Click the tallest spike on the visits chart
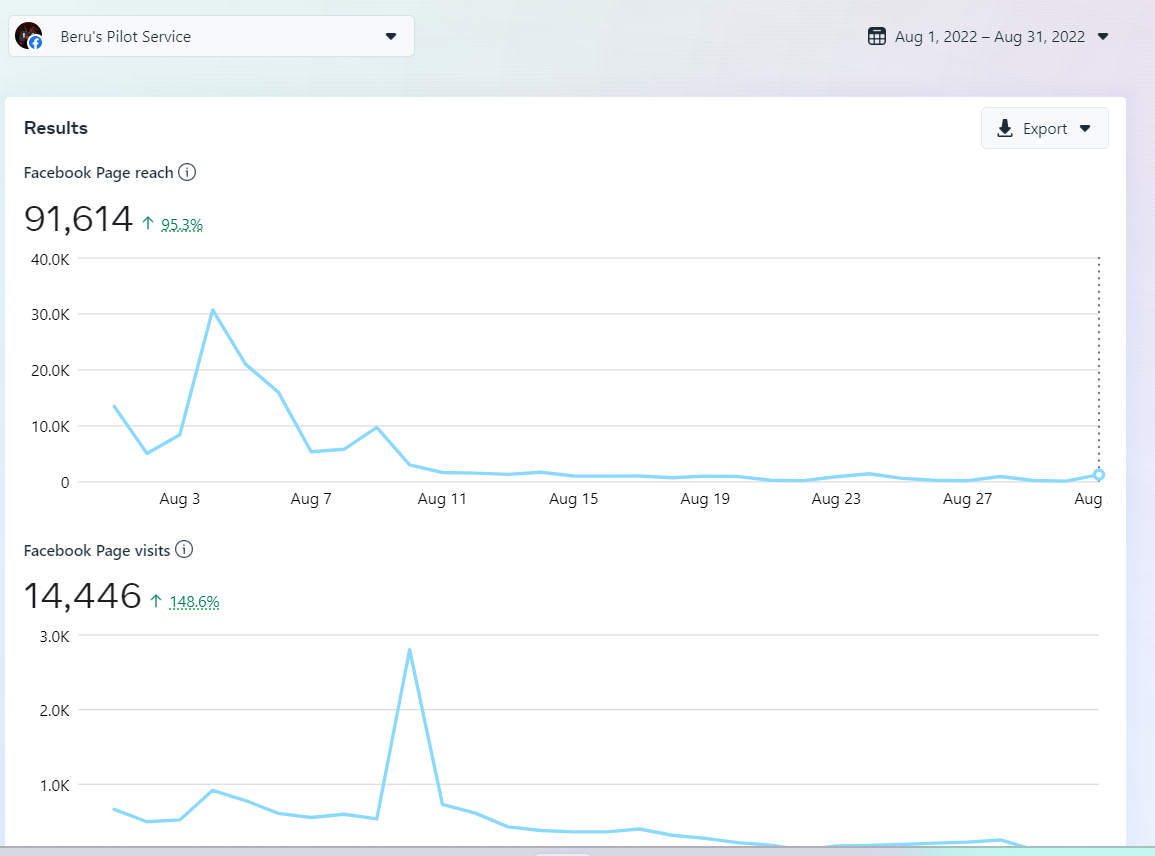Viewport: 1155px width, 856px height. [x=409, y=650]
